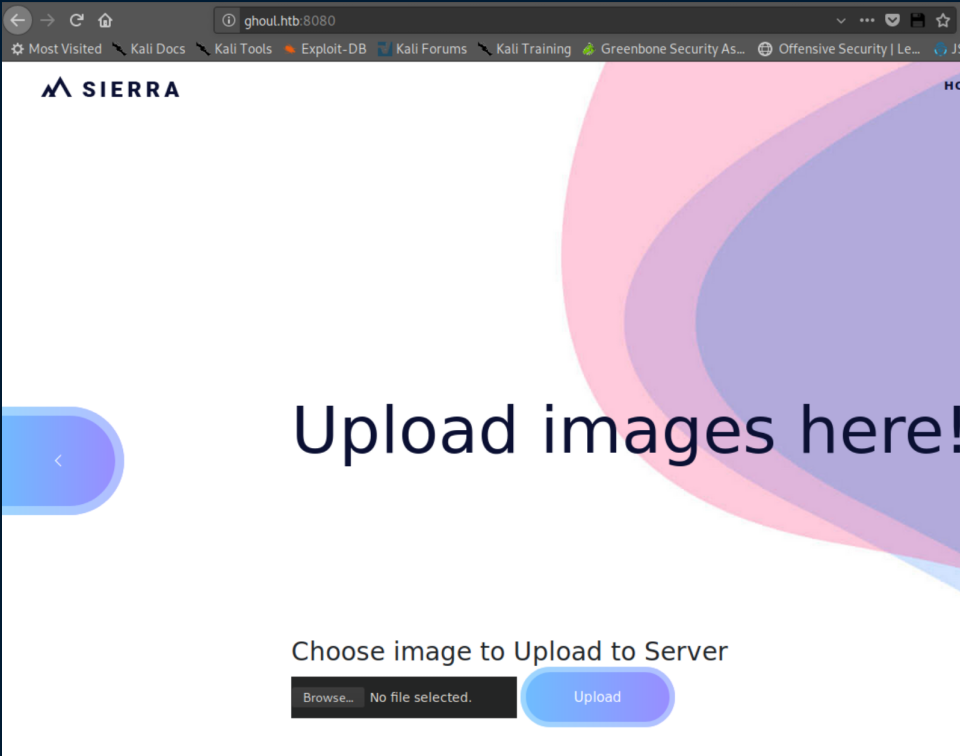Image resolution: width=960 pixels, height=756 pixels.
Task: Open the Most Visited bookmarks folder
Action: point(56,49)
